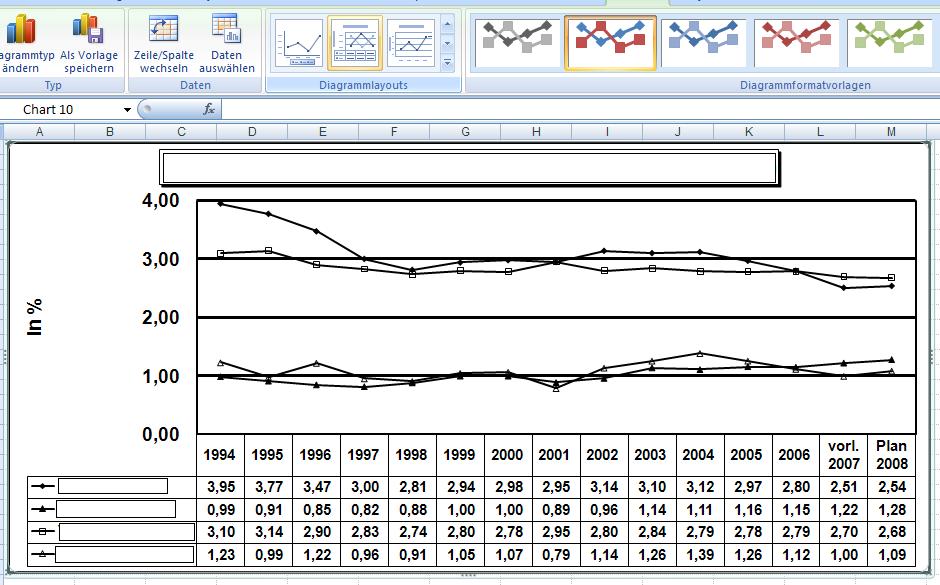The image size is (940, 585).
Task: Open Daten auswählen dialog
Action: coord(226,30)
